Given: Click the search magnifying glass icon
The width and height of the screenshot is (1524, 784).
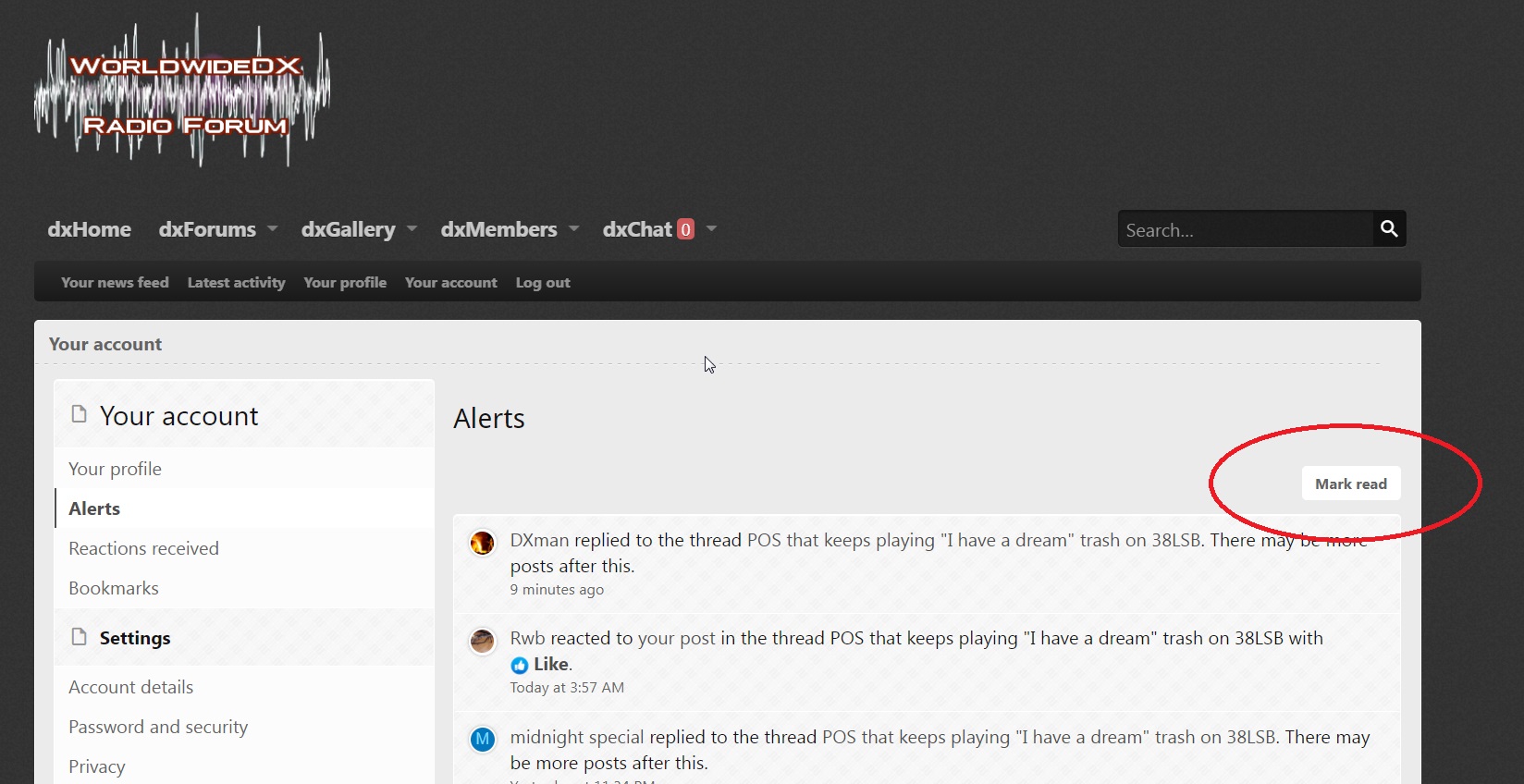Looking at the screenshot, I should tap(1388, 228).
